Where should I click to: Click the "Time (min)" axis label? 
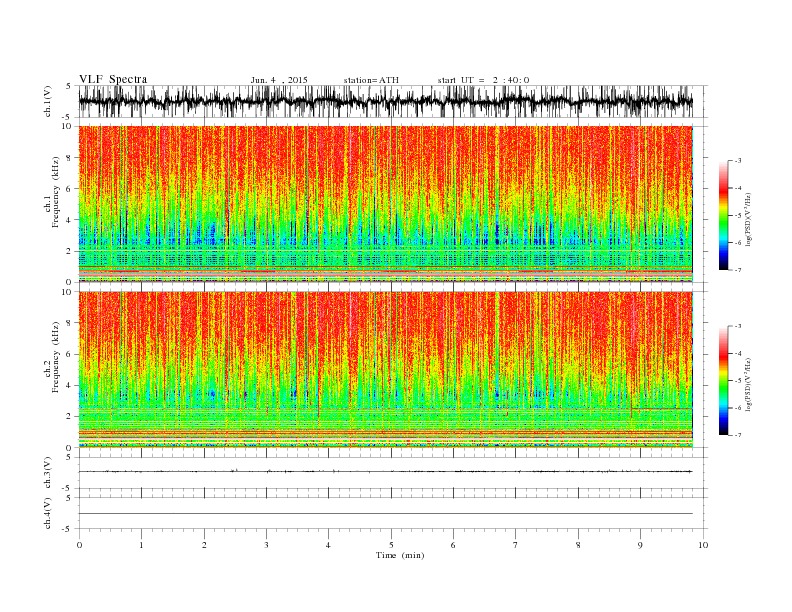[x=400, y=555]
